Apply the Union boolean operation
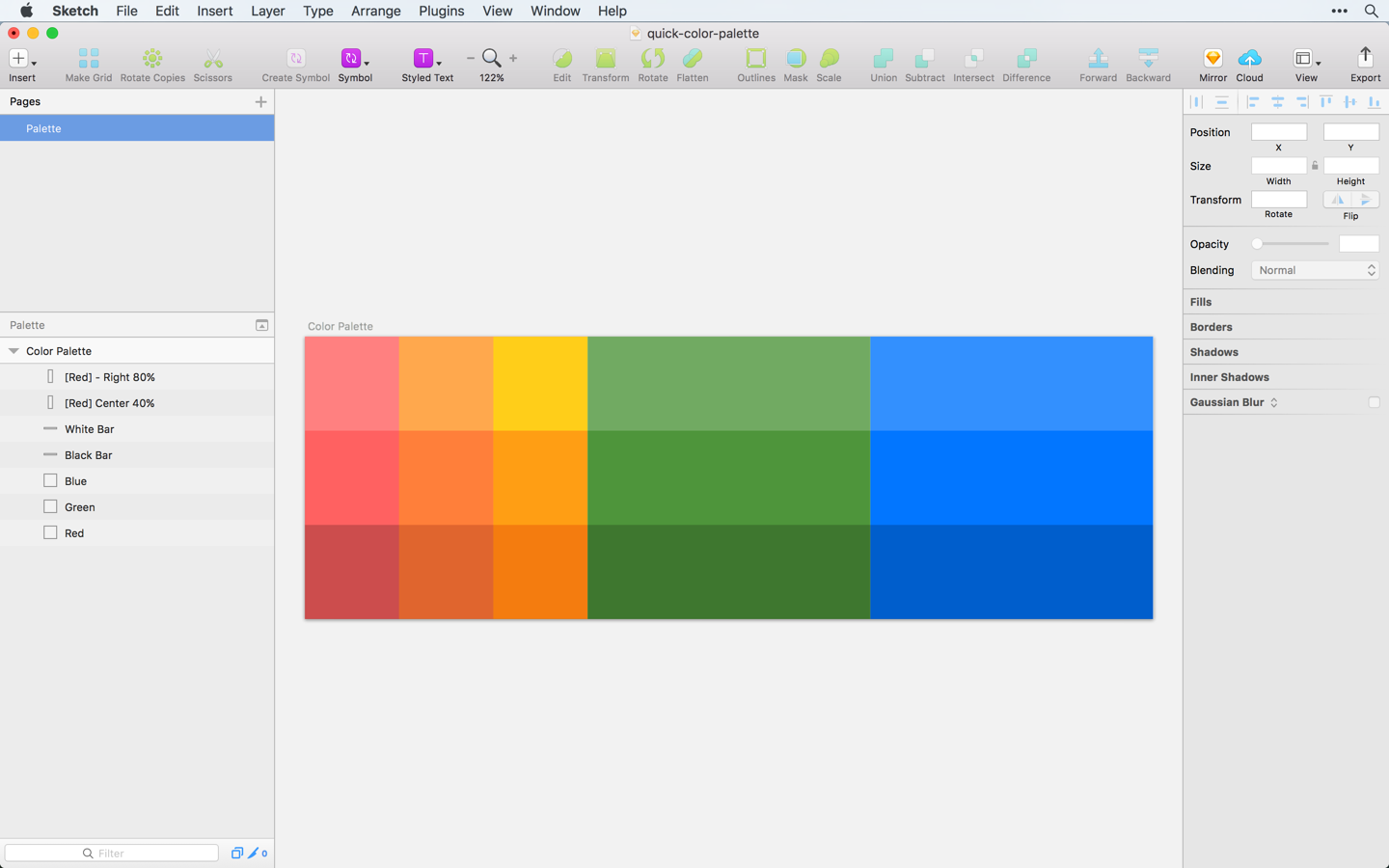The image size is (1389, 868). pos(883,58)
